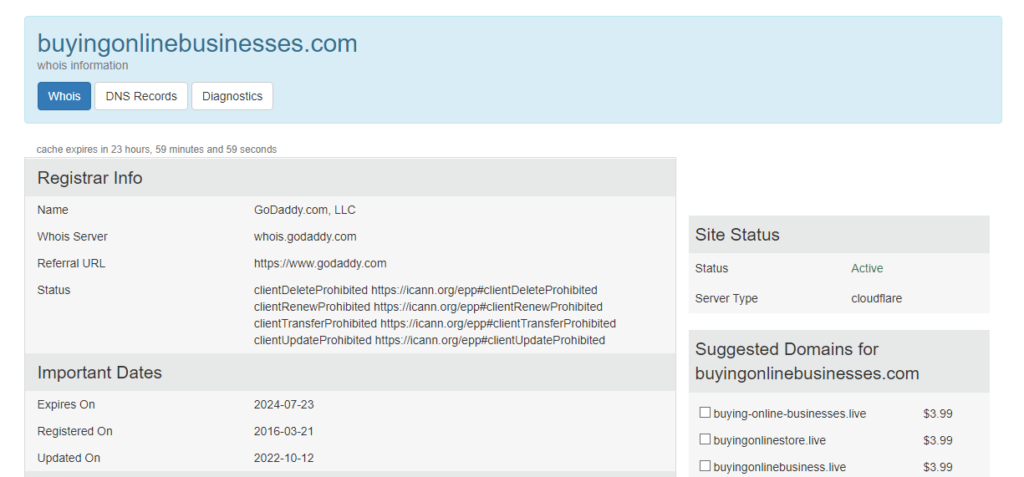
Task: Click the Updated On label
Action: [x=69, y=458]
